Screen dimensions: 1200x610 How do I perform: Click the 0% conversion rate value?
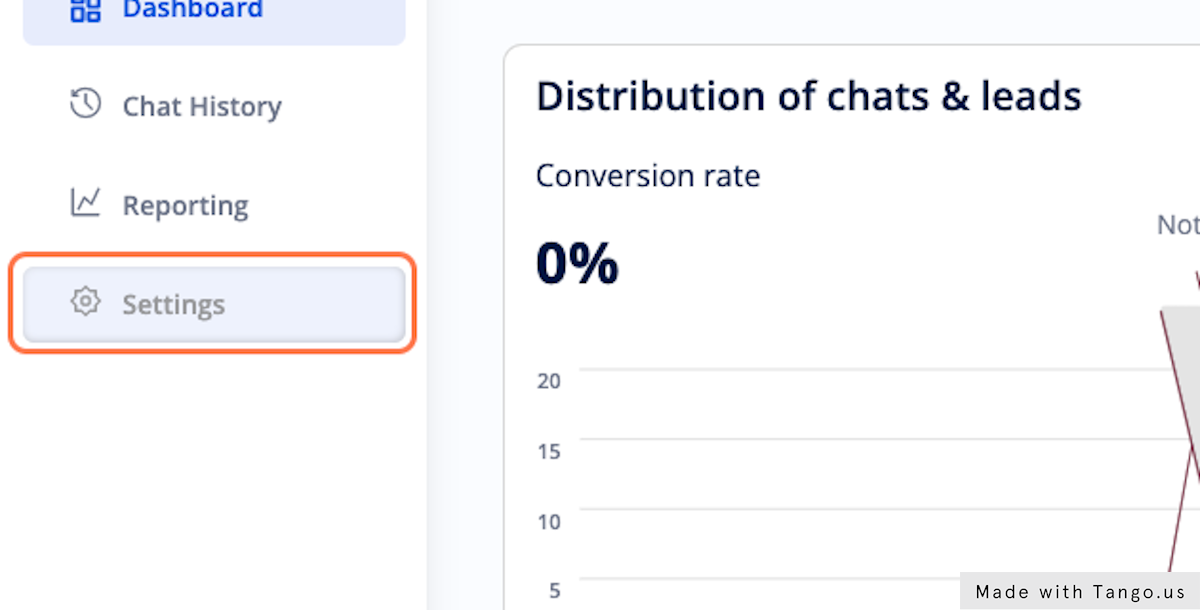(577, 264)
